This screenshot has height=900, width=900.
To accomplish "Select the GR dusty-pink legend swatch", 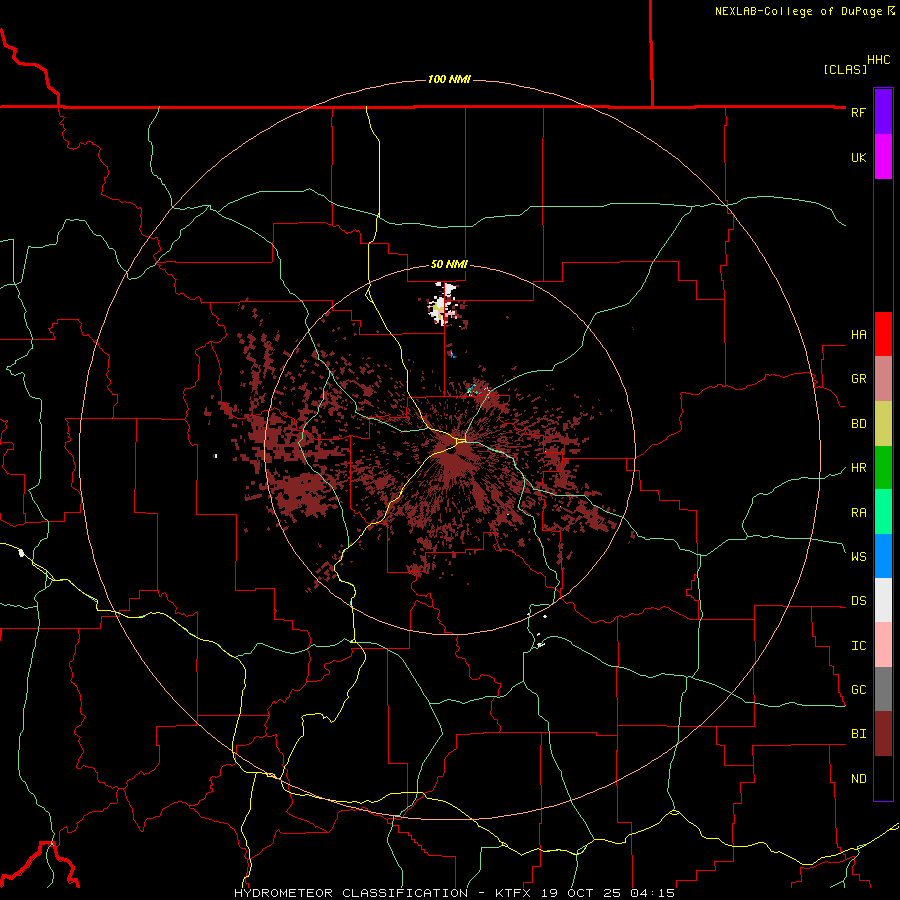I will click(883, 379).
